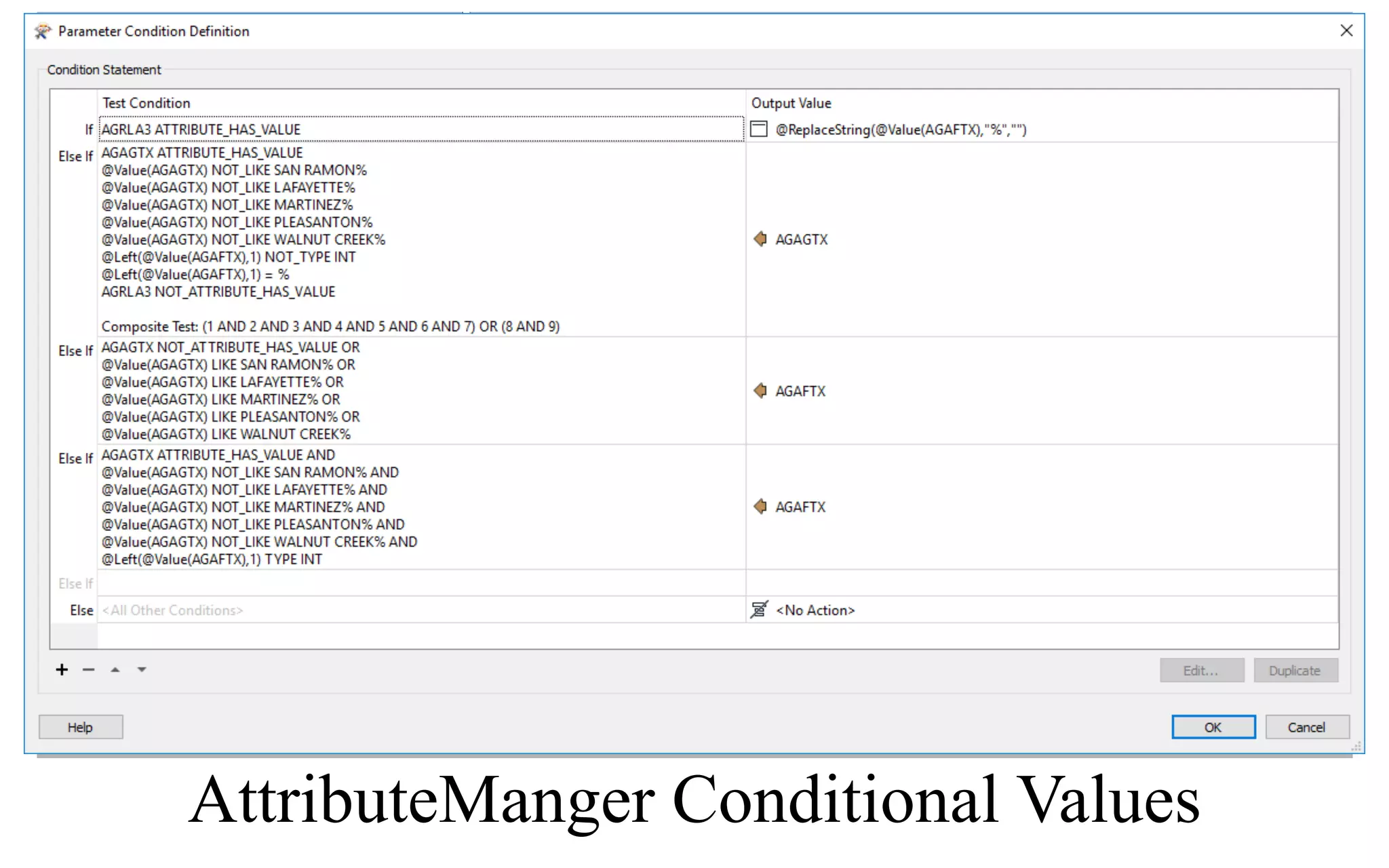Click the Output Value column header
Screen dimensions: 1389x868
pyautogui.click(x=1042, y=103)
